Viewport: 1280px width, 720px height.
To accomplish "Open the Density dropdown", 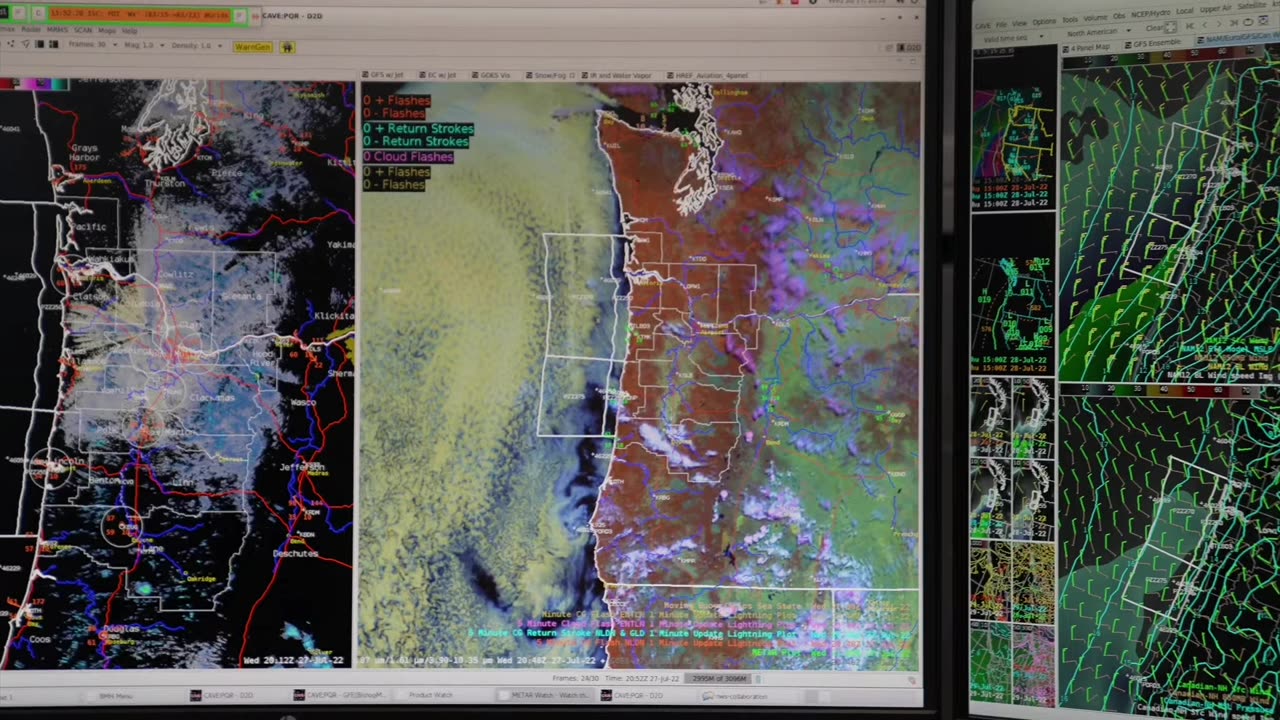I will point(196,45).
